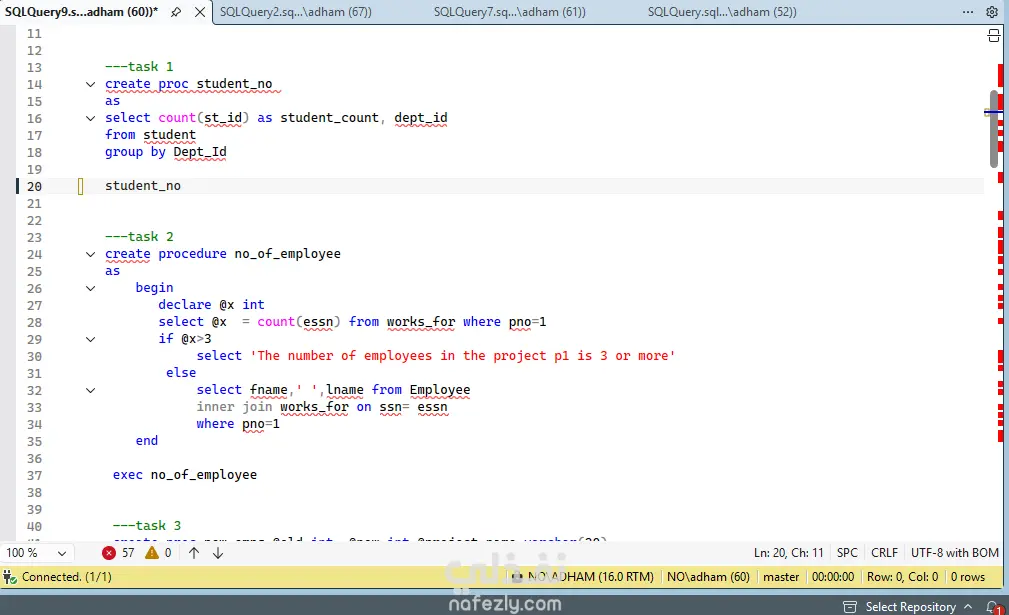
Task: Click the SPC indentation indicator
Action: point(847,553)
